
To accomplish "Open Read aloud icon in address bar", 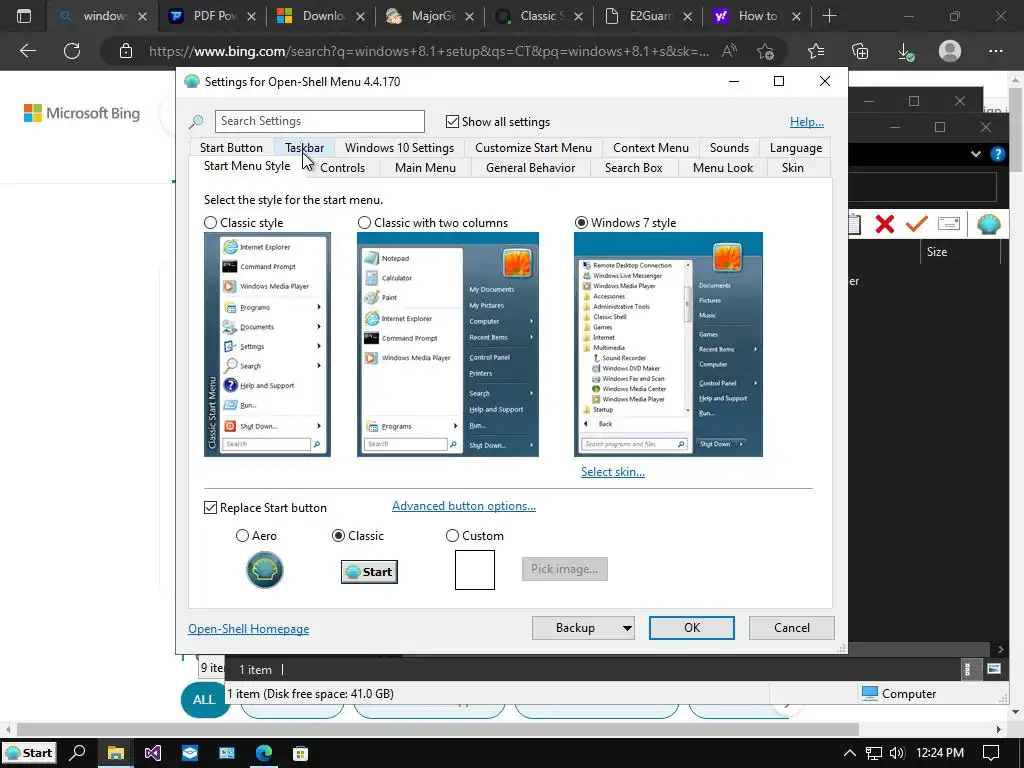I will [729, 51].
